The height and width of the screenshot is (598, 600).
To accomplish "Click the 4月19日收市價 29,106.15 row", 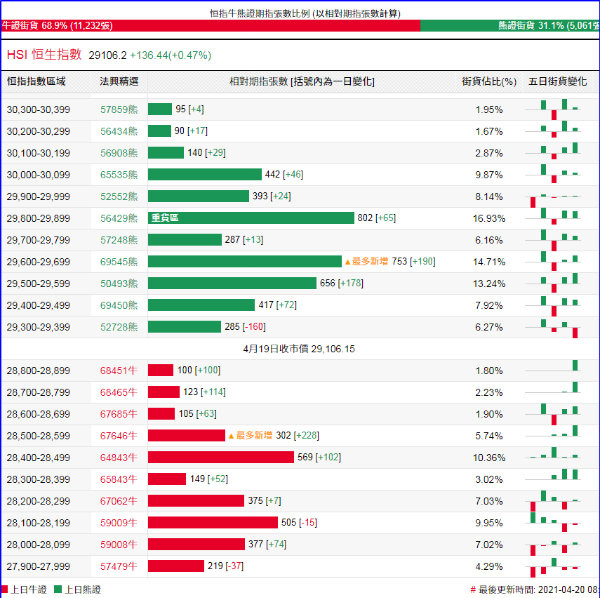I will tap(299, 349).
